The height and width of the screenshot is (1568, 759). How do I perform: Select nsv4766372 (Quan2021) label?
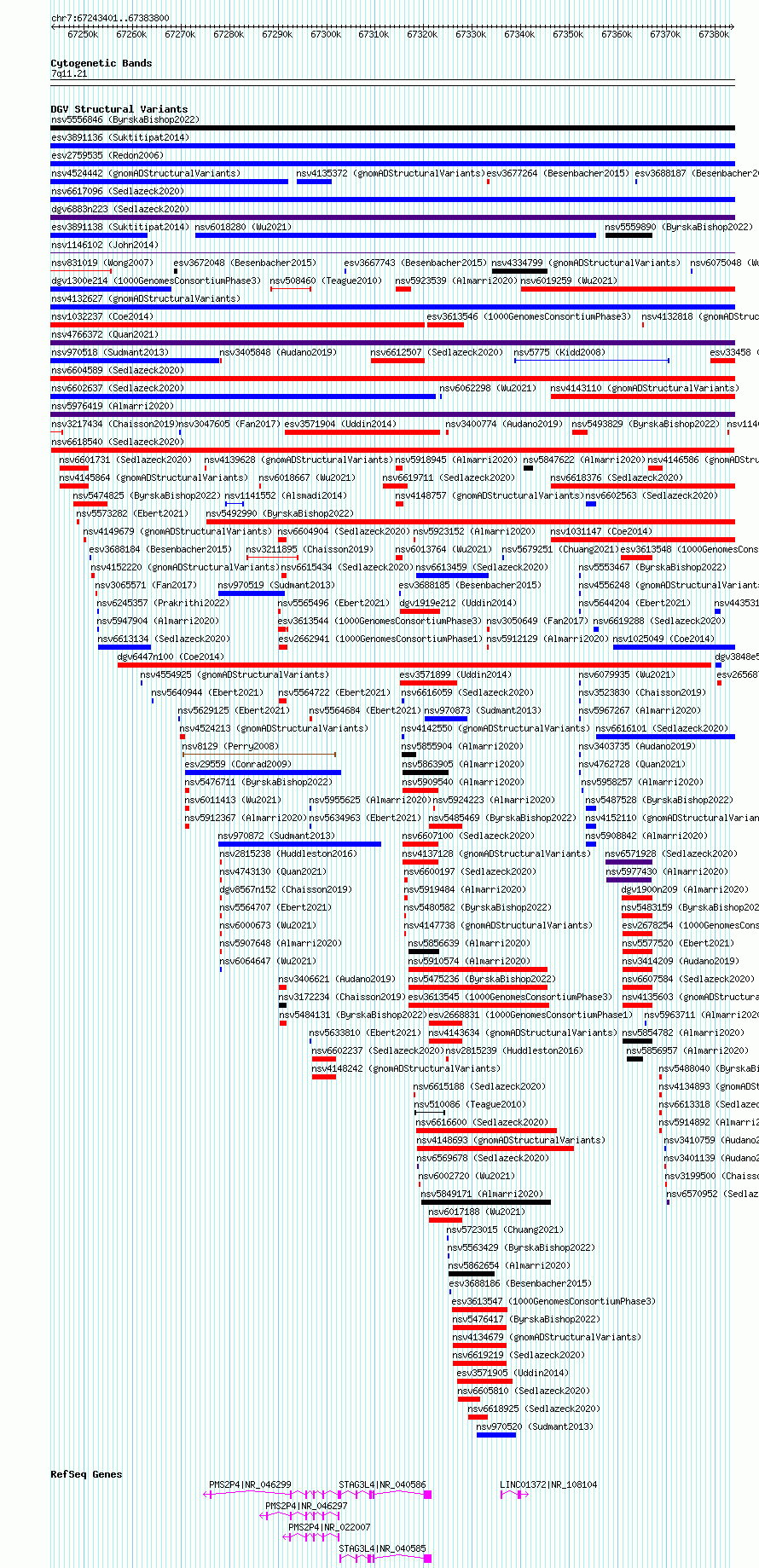click(x=105, y=334)
